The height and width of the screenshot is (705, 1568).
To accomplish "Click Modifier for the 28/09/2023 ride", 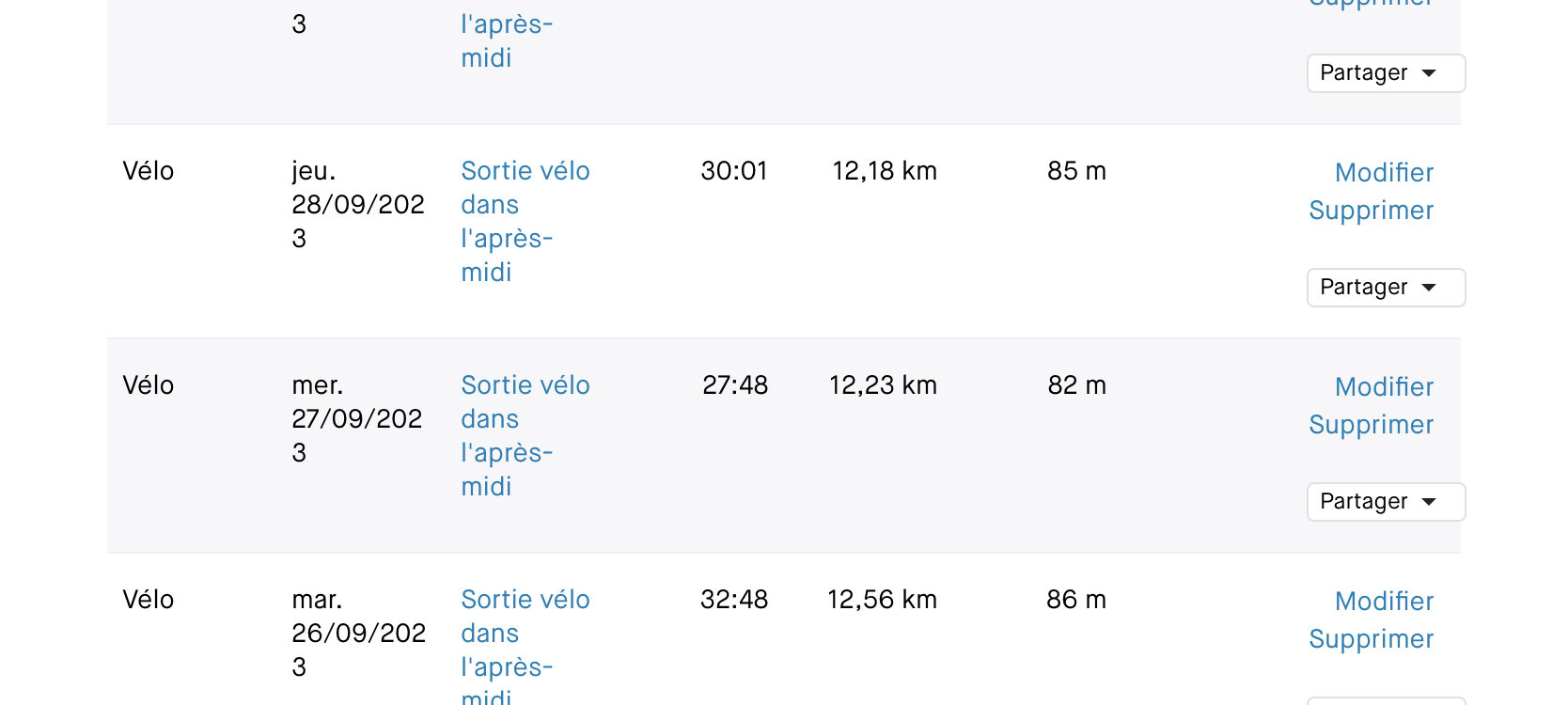I will tap(1384, 173).
